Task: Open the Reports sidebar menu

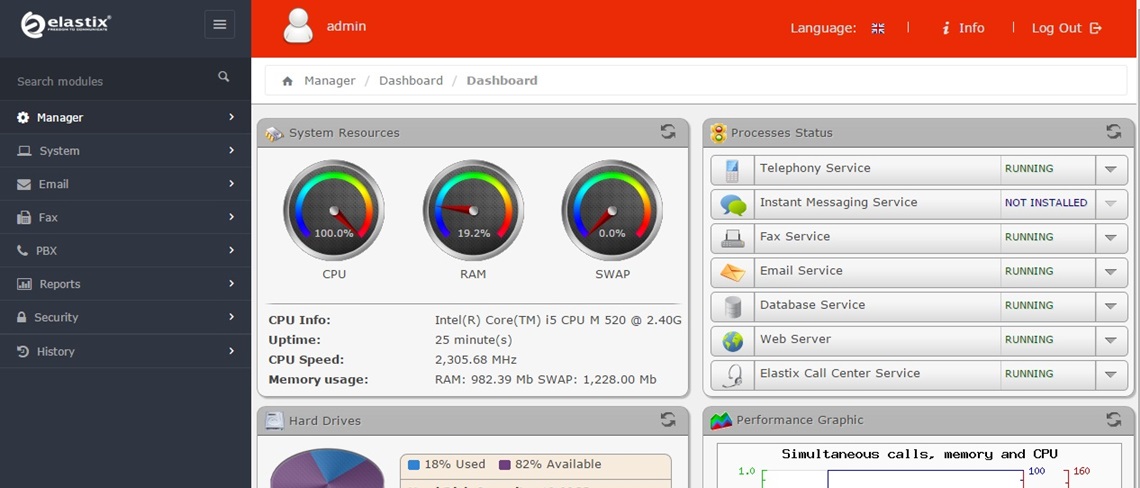Action: pos(125,284)
